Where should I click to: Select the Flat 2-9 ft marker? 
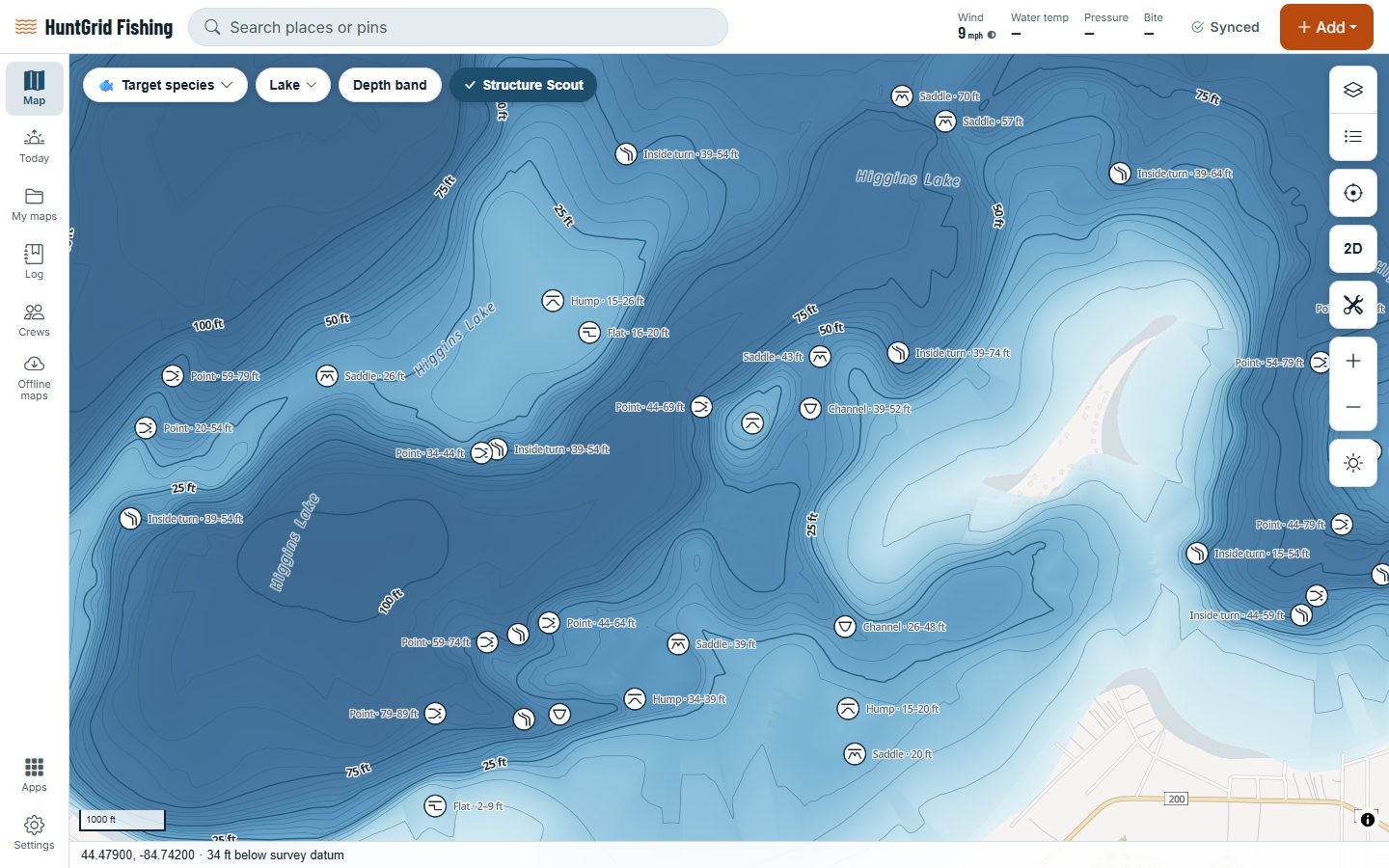(x=435, y=806)
